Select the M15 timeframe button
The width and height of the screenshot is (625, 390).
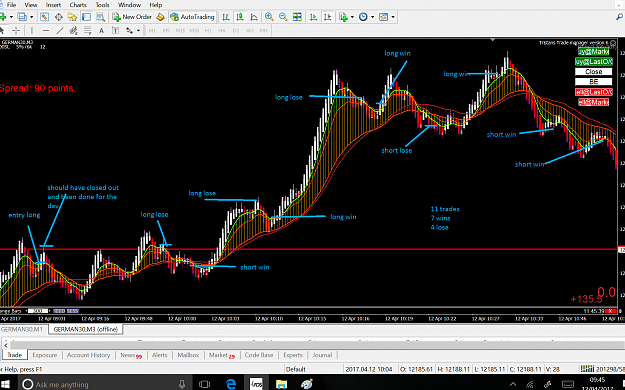point(180,30)
